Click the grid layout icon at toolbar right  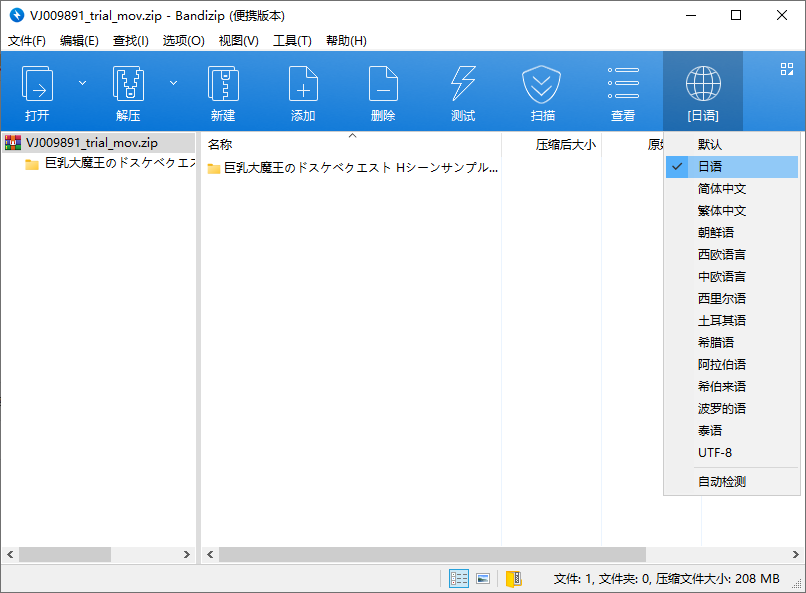(x=786, y=69)
